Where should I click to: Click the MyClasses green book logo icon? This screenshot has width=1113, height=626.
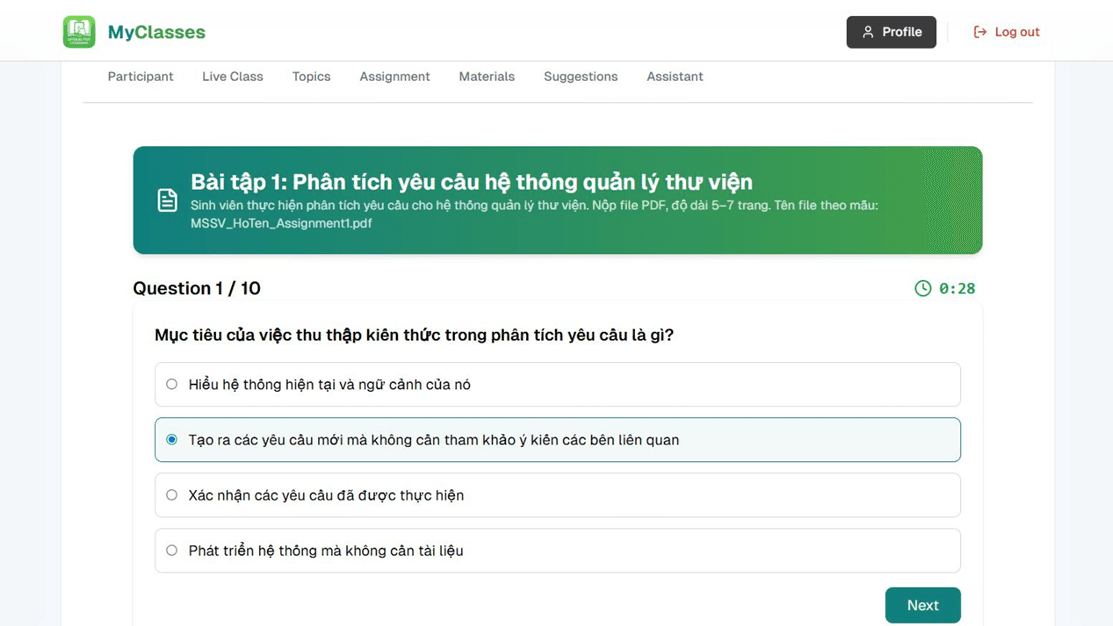tap(79, 32)
